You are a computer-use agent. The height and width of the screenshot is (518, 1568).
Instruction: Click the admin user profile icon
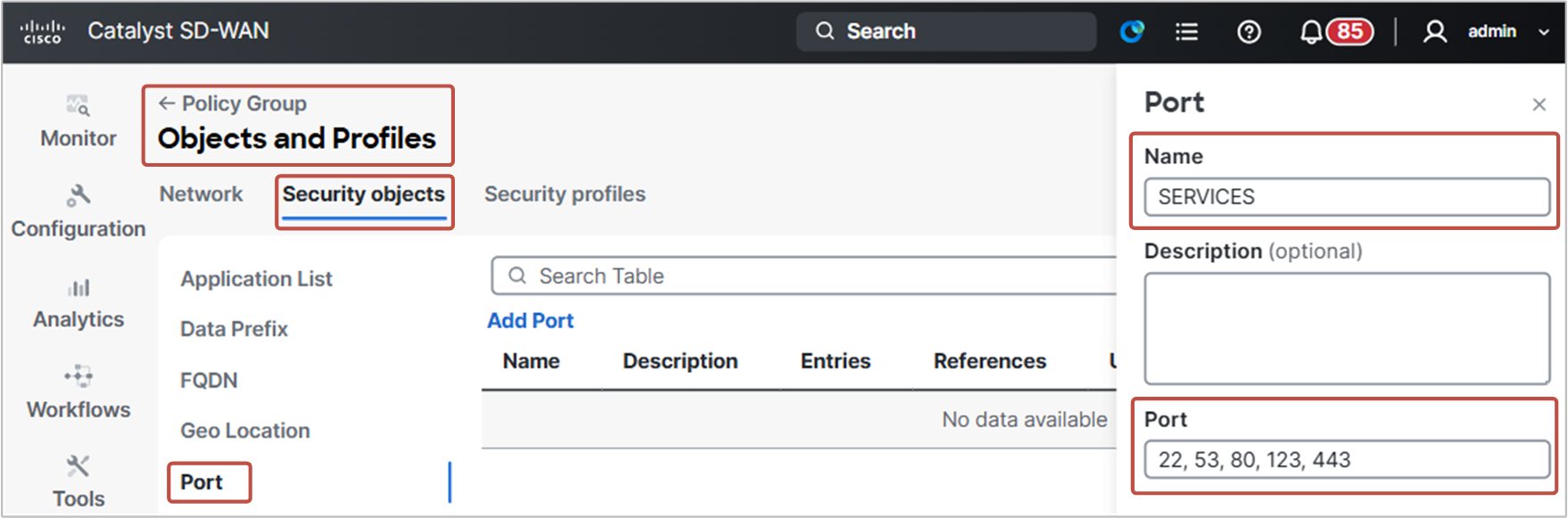click(1434, 32)
